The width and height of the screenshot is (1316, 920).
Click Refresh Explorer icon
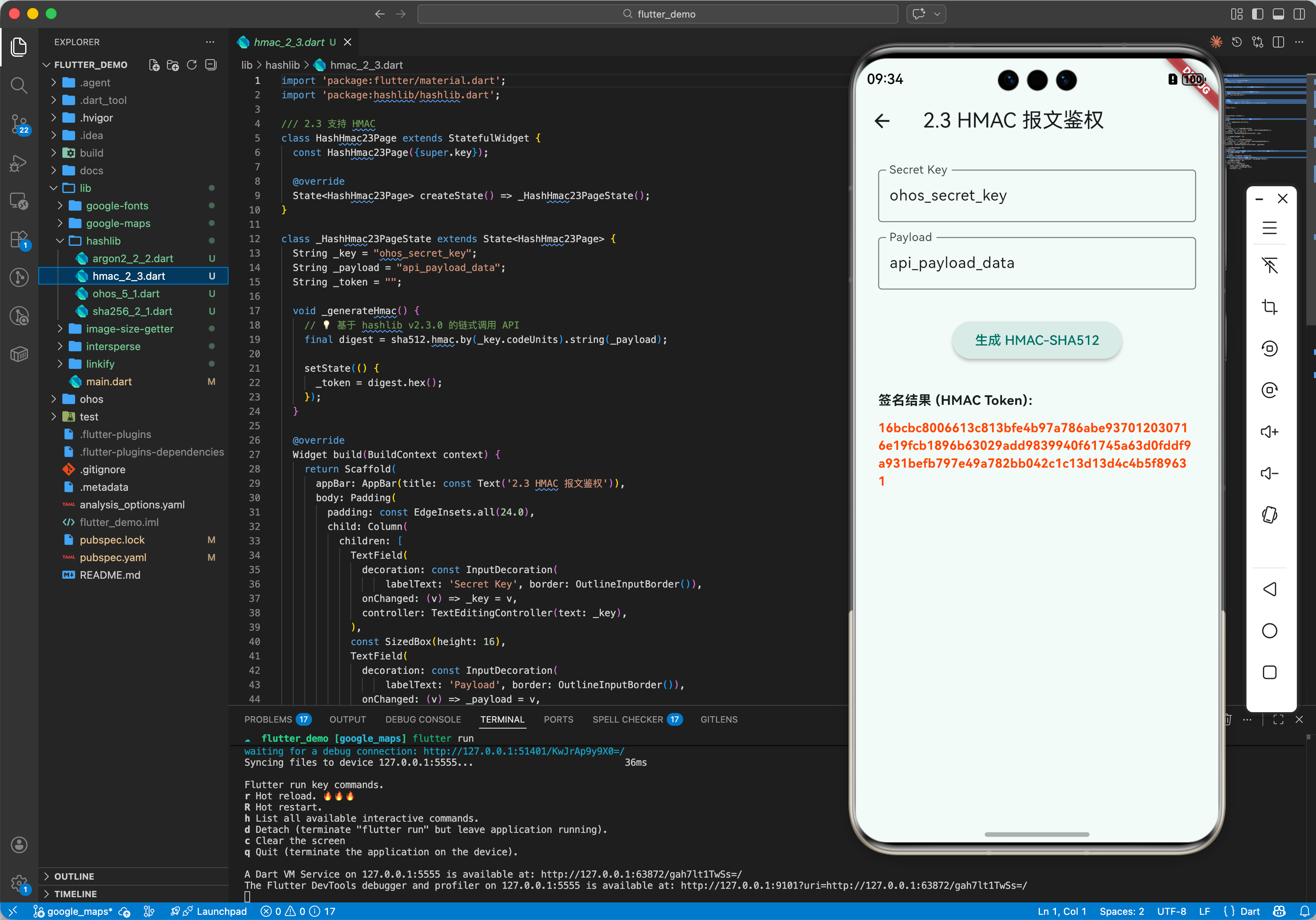coord(192,65)
